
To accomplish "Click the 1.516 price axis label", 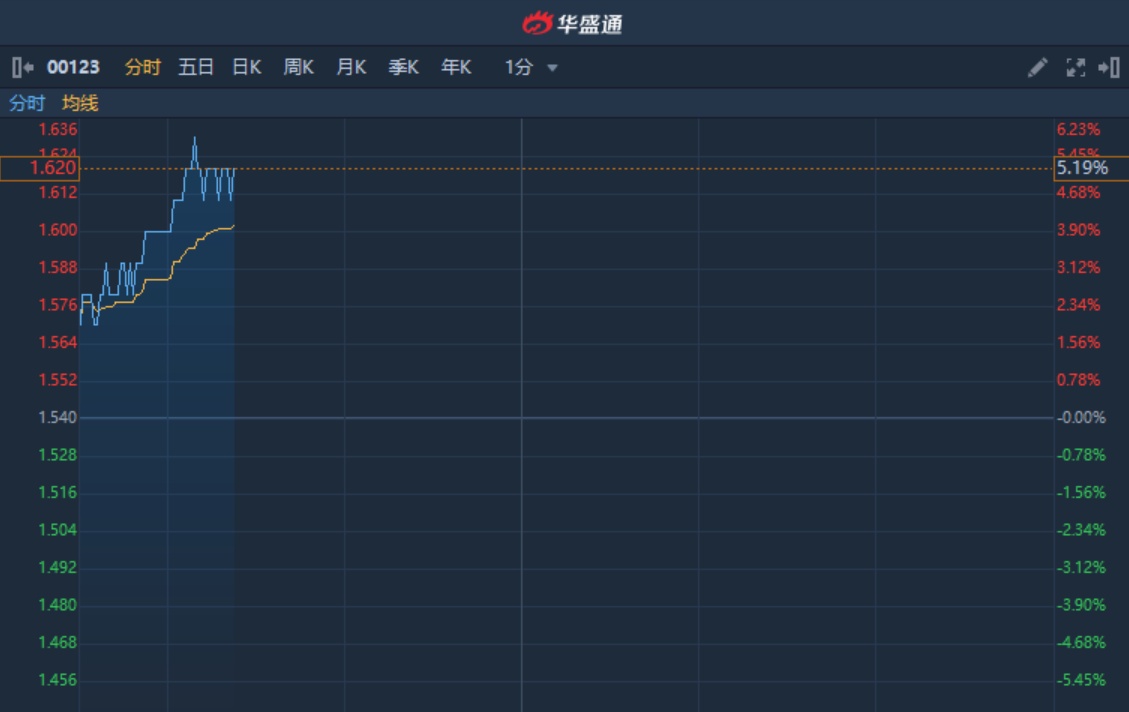I will (58, 492).
